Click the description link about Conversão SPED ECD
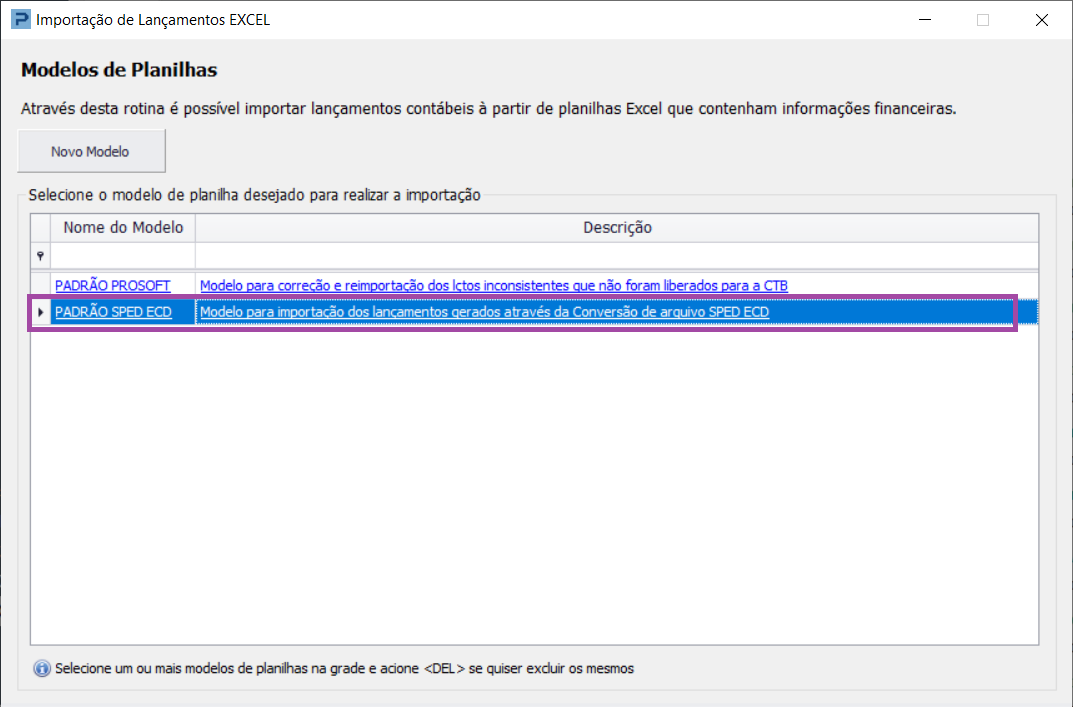 point(484,312)
